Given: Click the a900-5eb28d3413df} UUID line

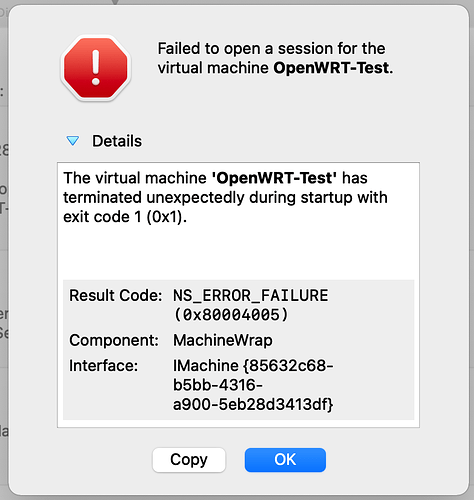Looking at the screenshot, I should (253, 405).
